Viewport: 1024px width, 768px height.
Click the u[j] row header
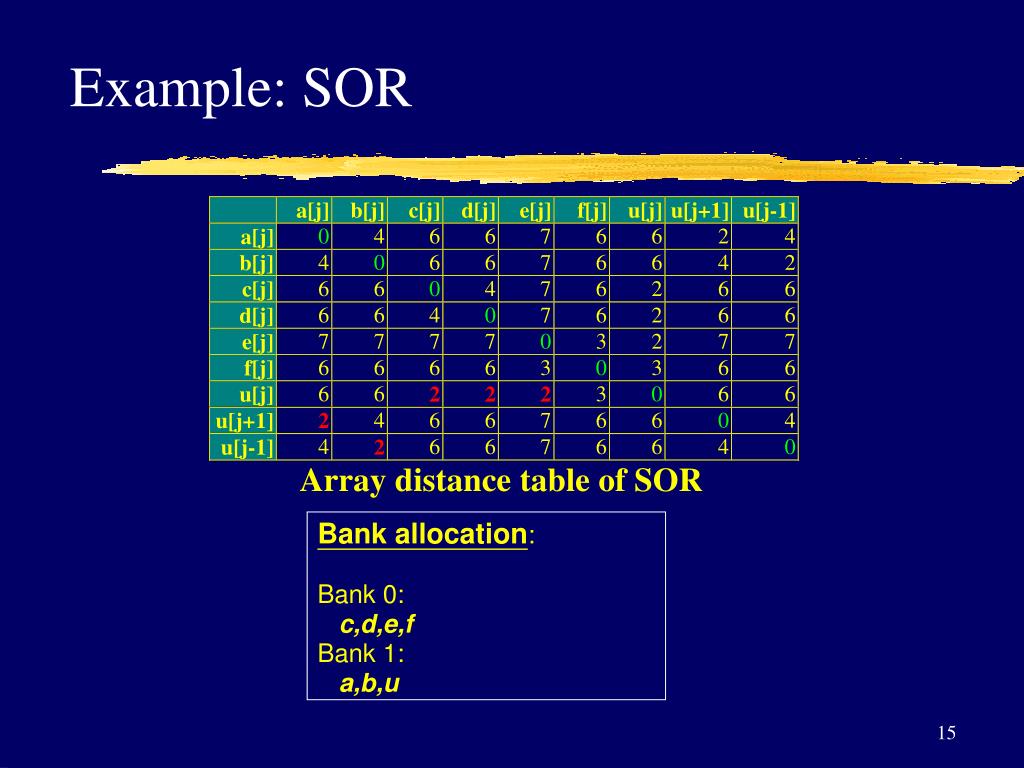click(x=243, y=394)
